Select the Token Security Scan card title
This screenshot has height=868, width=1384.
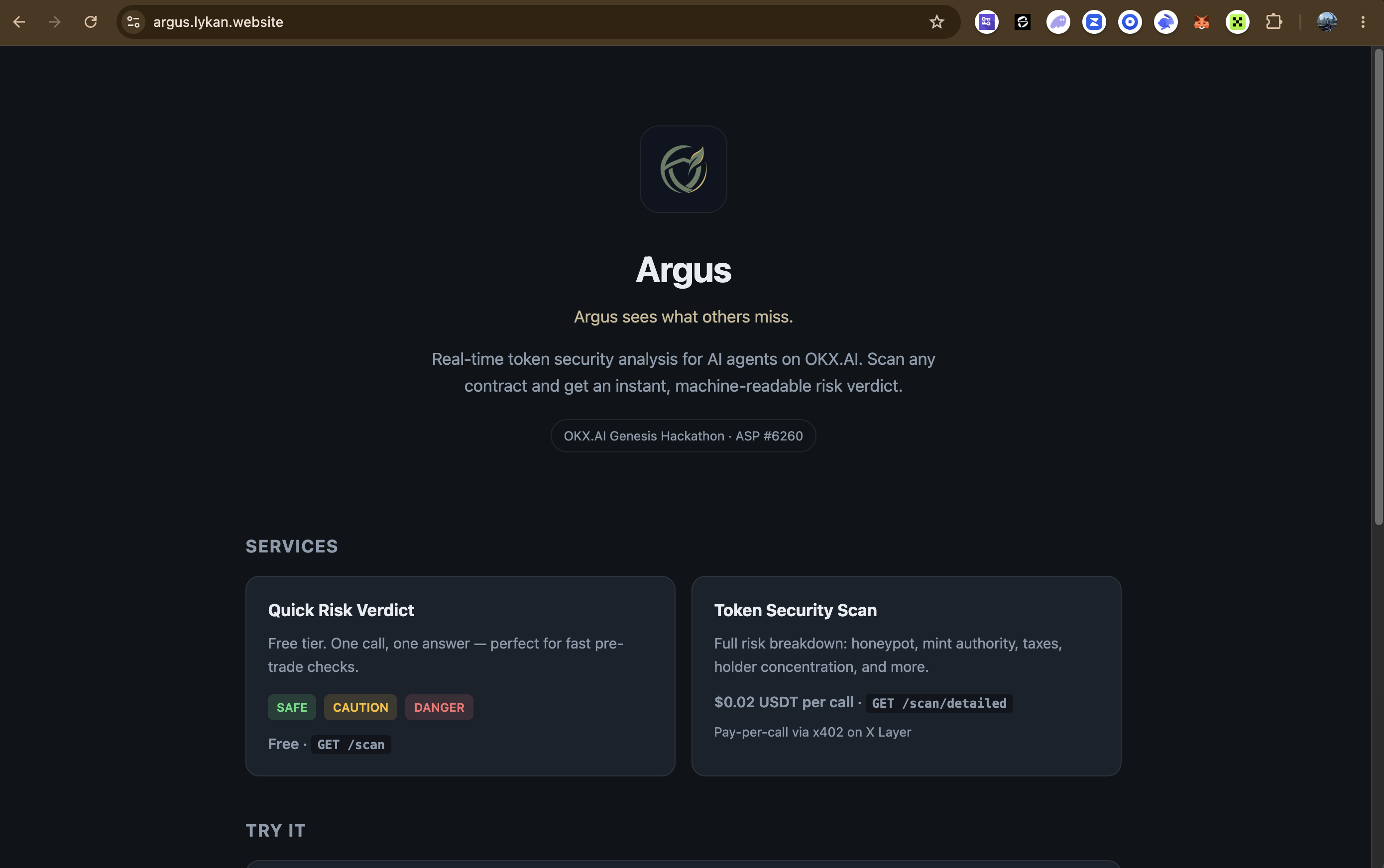pyautogui.click(x=796, y=610)
